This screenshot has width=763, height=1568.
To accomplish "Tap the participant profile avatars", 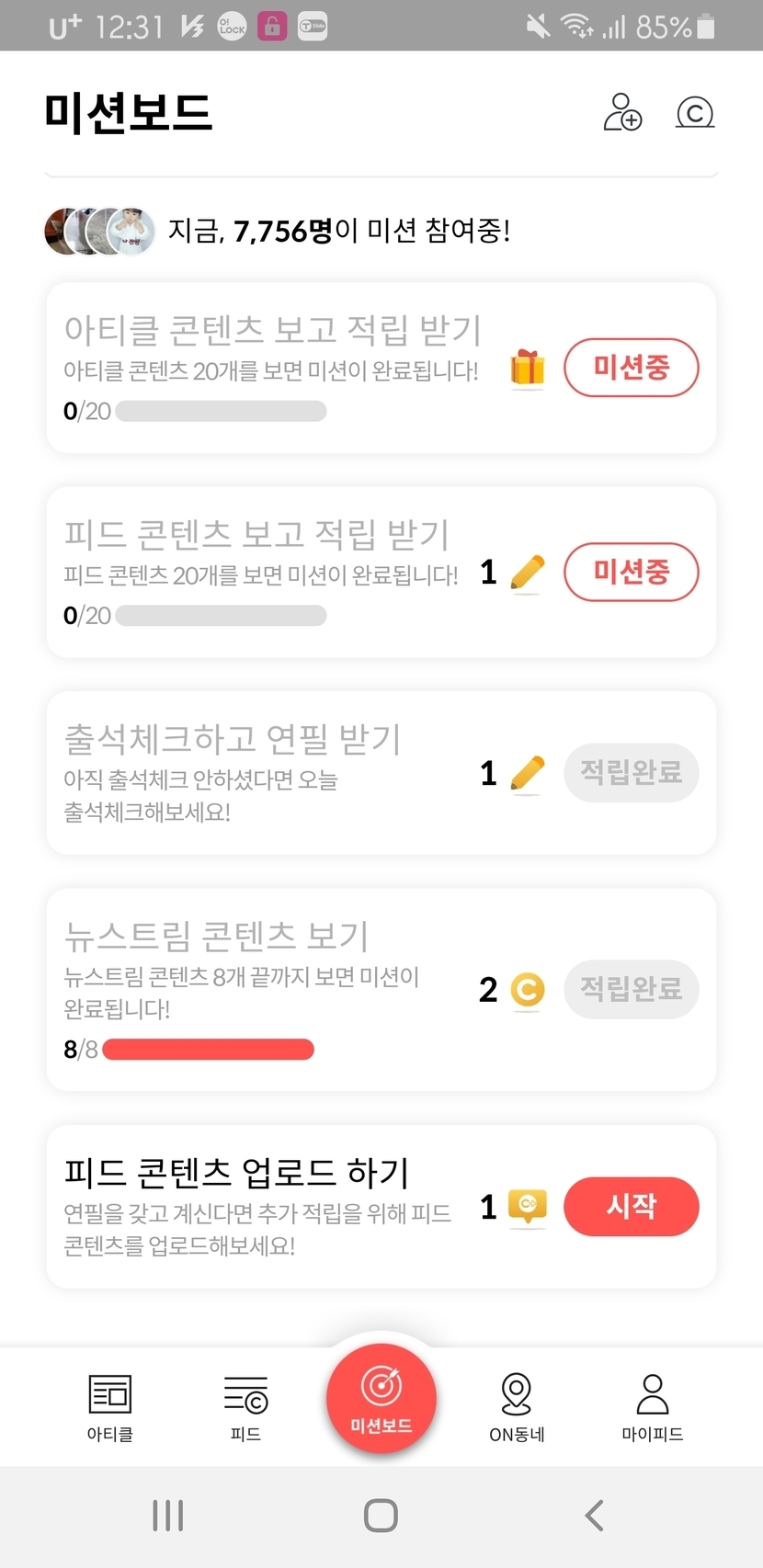I will (x=99, y=231).
